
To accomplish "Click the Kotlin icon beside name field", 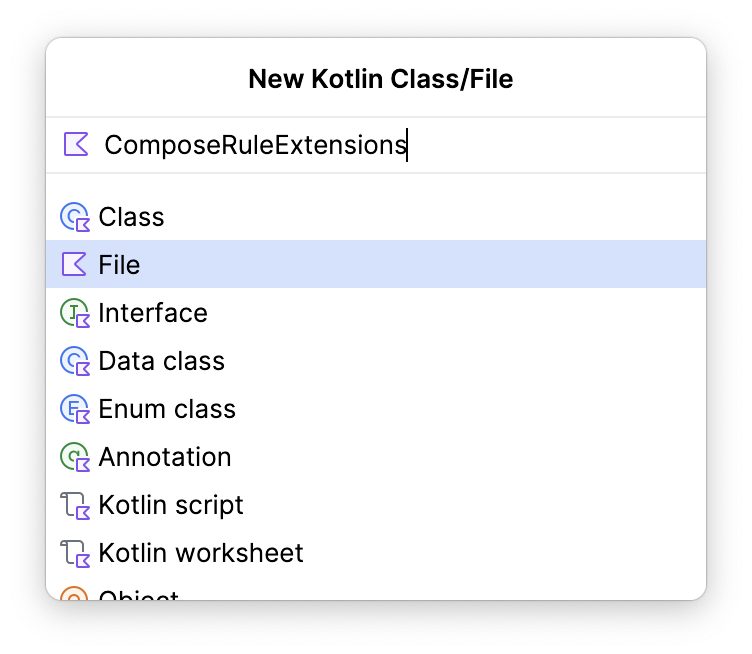I will [x=76, y=145].
